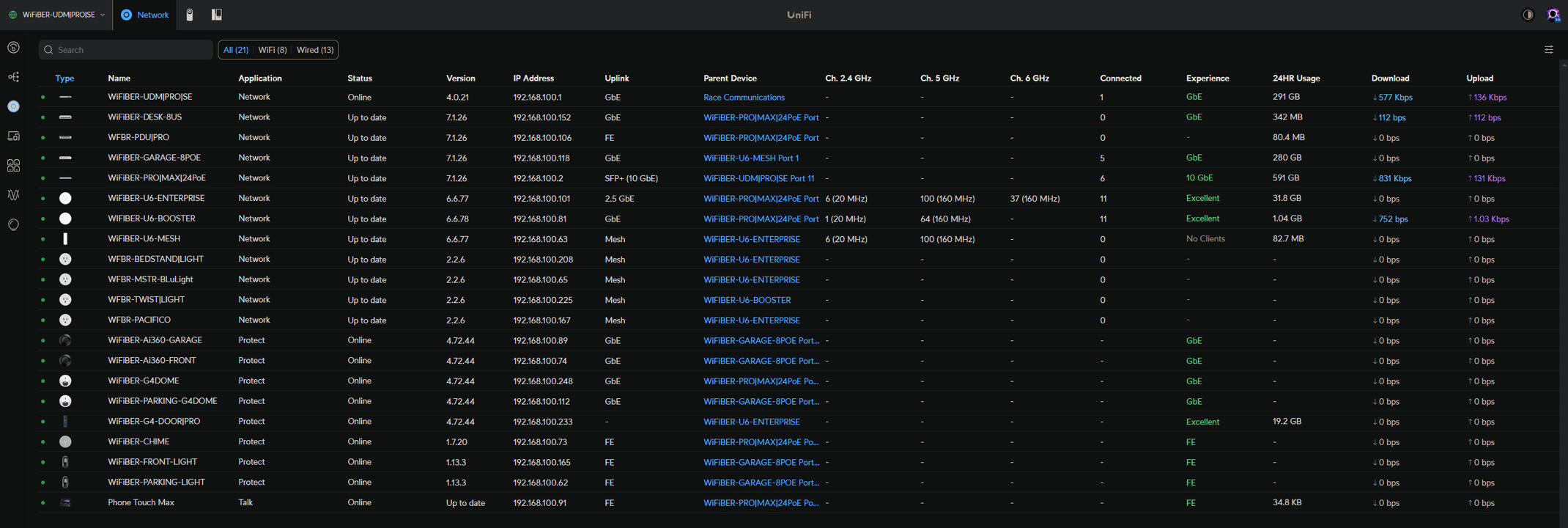
Task: Click the WiFiBER-UDM|PRO|SE device icon
Action: pyautogui.click(x=65, y=97)
